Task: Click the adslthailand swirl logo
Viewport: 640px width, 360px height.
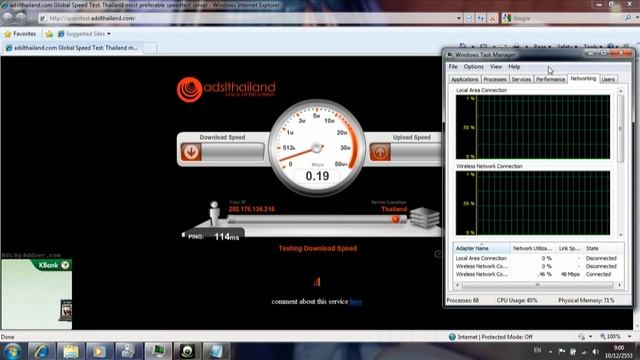Action: click(x=189, y=89)
